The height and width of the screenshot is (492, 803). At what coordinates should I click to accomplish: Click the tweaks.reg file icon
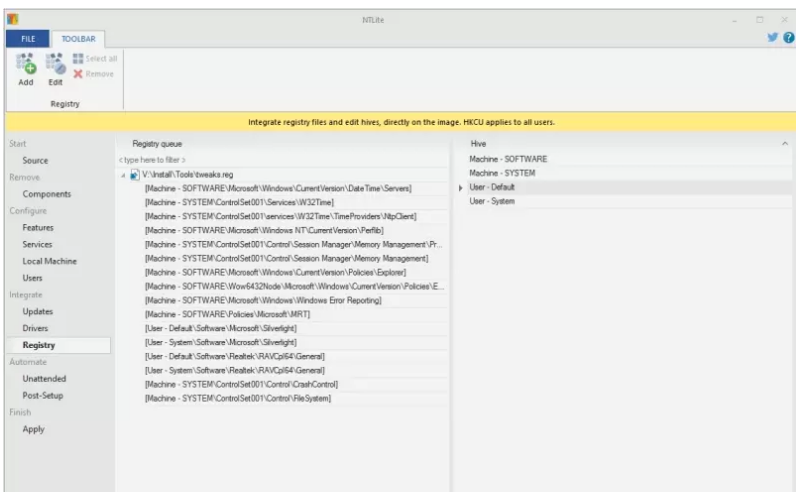pos(135,175)
